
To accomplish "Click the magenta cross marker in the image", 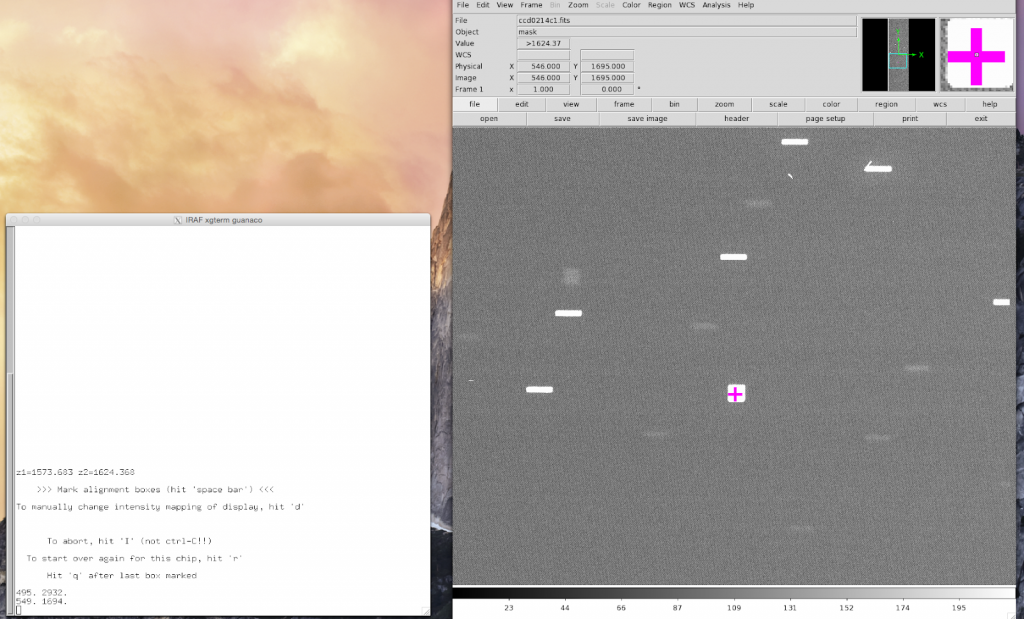I will tap(735, 394).
